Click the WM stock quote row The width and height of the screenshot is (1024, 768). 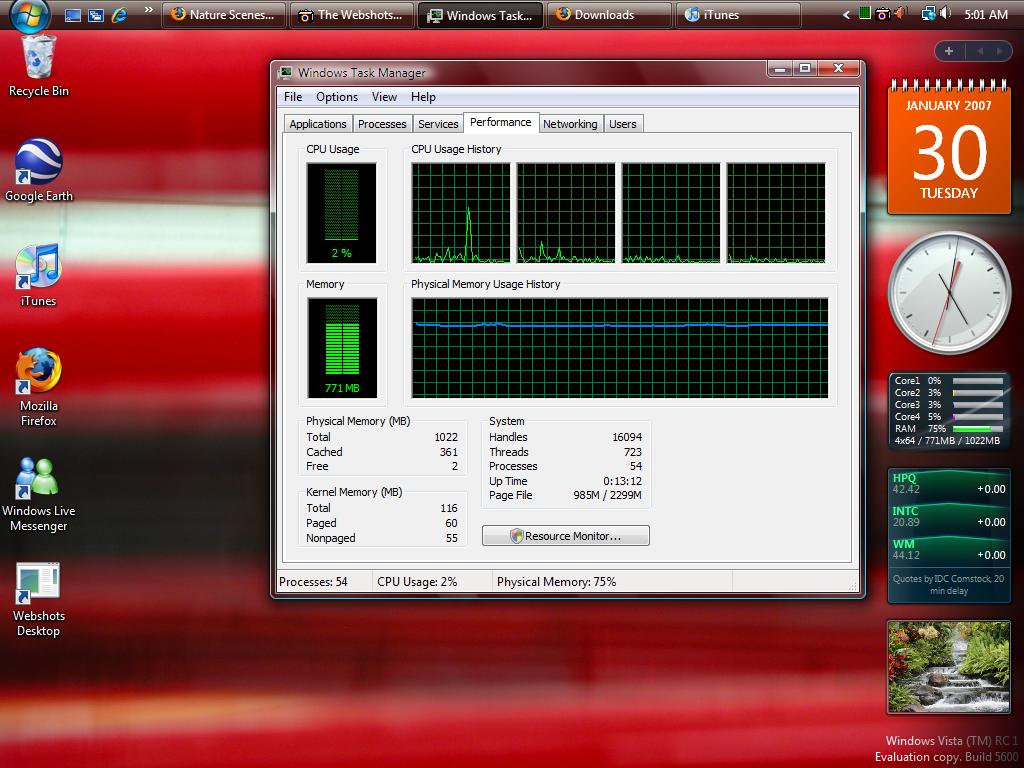pos(949,550)
